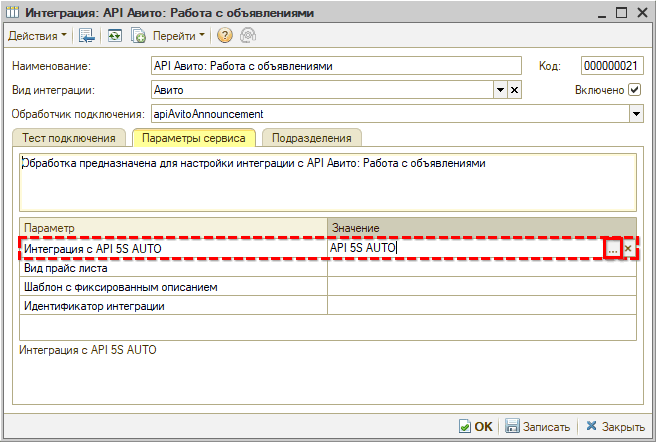Click the reread/refresh toolbar icon
The width and height of the screenshot is (656, 442).
114,35
